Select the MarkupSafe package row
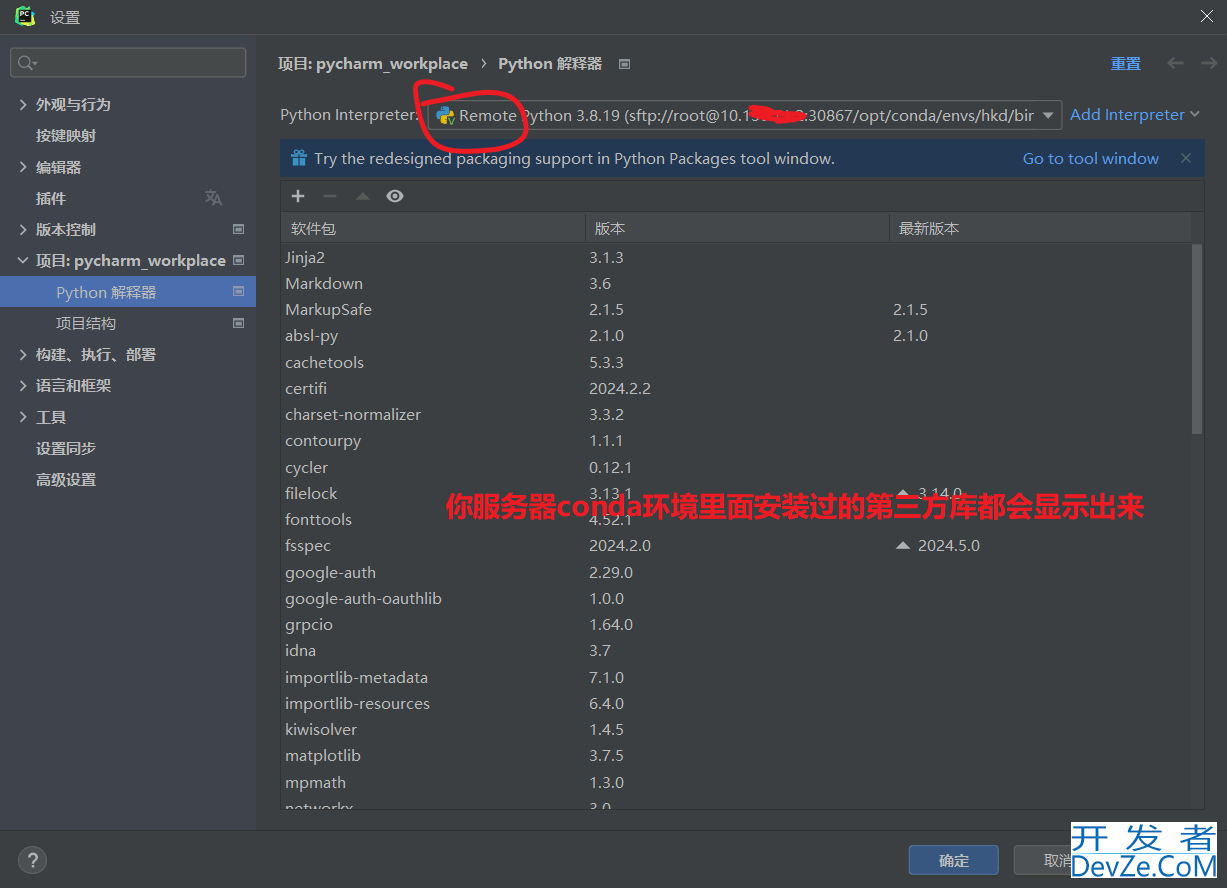The width and height of the screenshot is (1227, 888). [x=736, y=309]
